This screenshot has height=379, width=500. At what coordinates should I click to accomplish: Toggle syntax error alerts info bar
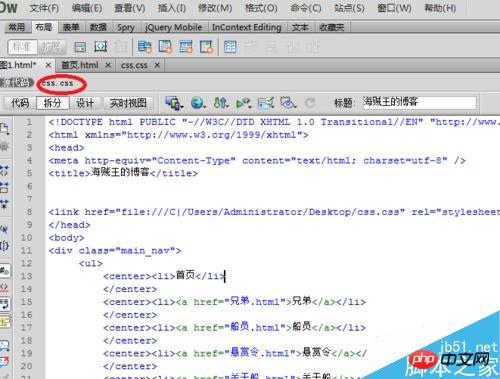(x=4, y=322)
